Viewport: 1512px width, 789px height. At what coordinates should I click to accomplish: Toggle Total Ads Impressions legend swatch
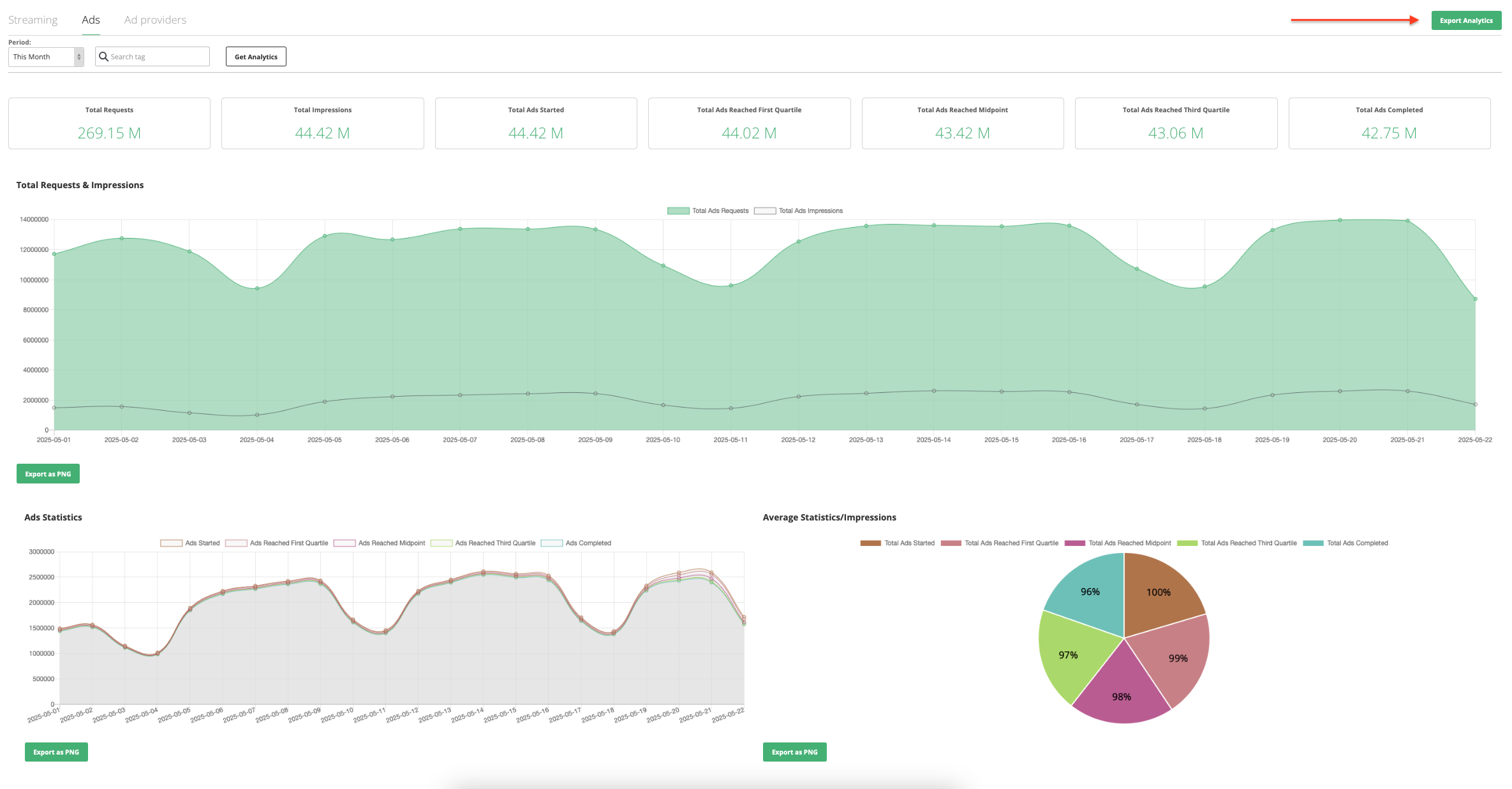coord(764,211)
